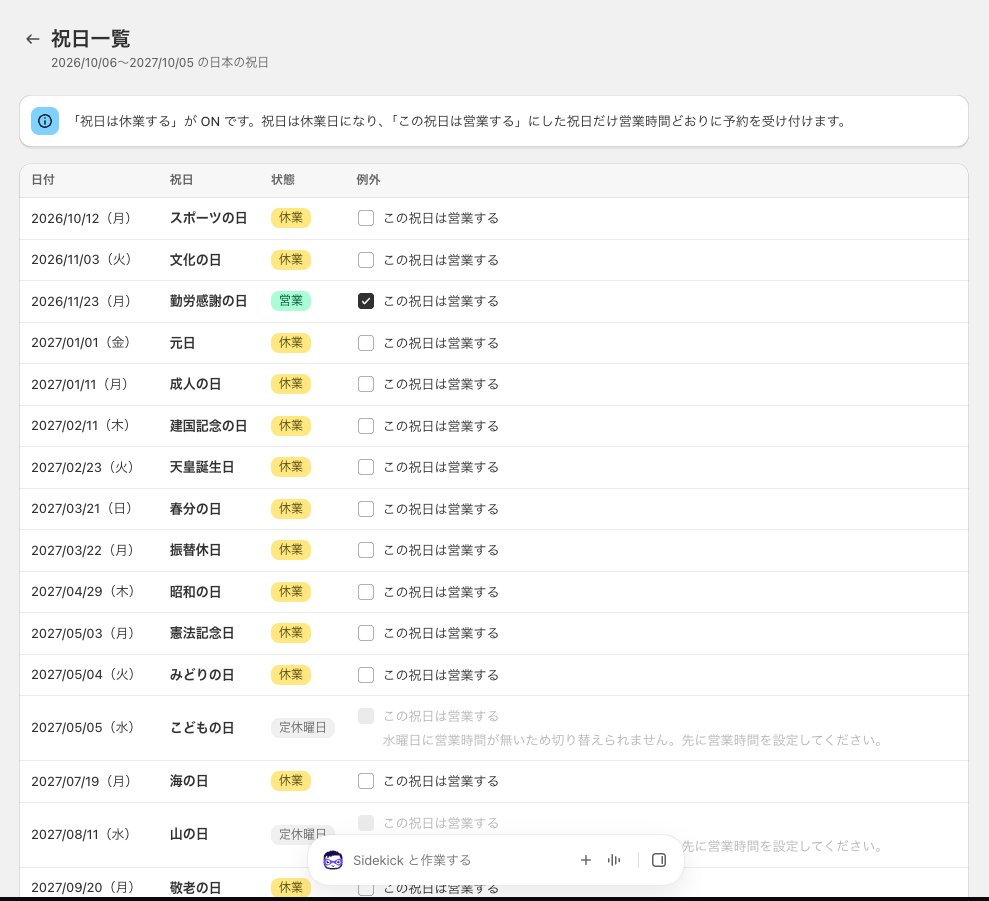
Task: Click the 日付 column header
Action: point(43,180)
